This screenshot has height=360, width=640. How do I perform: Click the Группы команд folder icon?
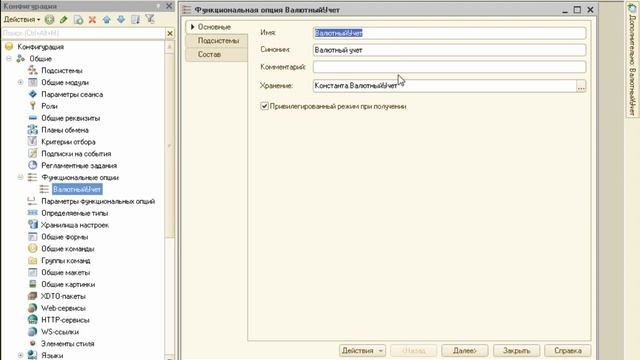point(33,260)
